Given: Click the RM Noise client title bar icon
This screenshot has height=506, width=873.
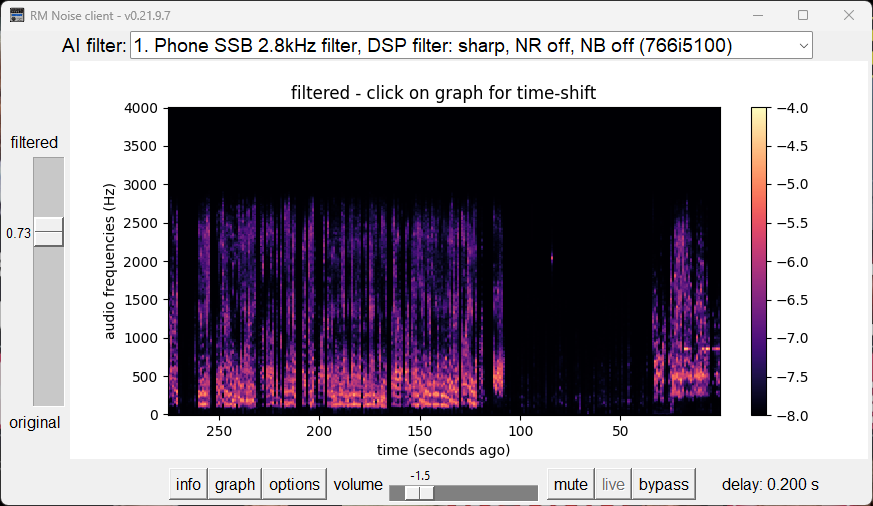Looking at the screenshot, I should 17,15.
